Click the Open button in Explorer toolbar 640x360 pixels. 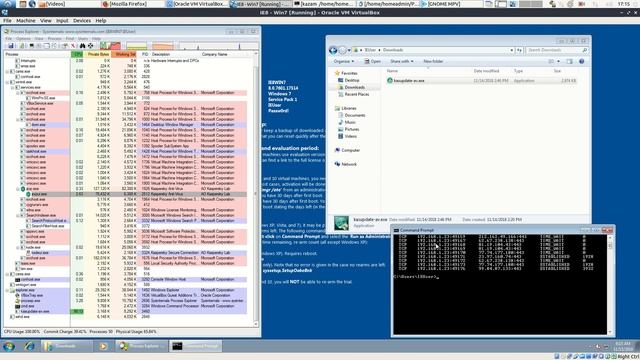click(x=372, y=61)
